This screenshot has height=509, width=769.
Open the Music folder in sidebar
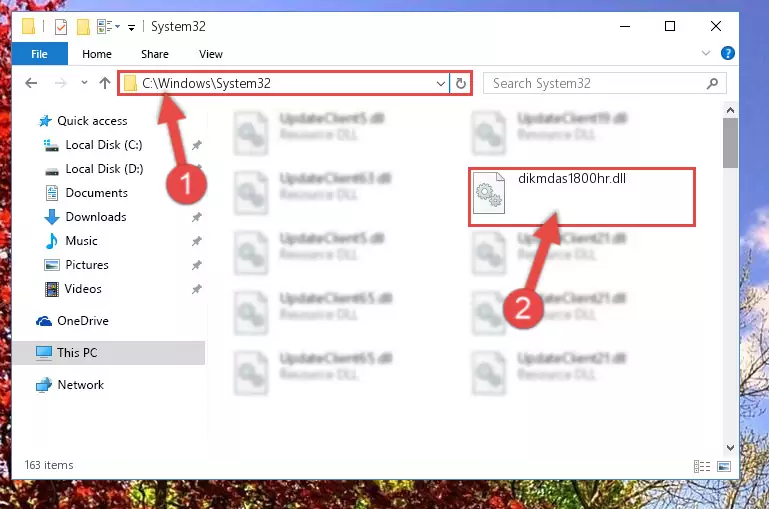coord(81,241)
